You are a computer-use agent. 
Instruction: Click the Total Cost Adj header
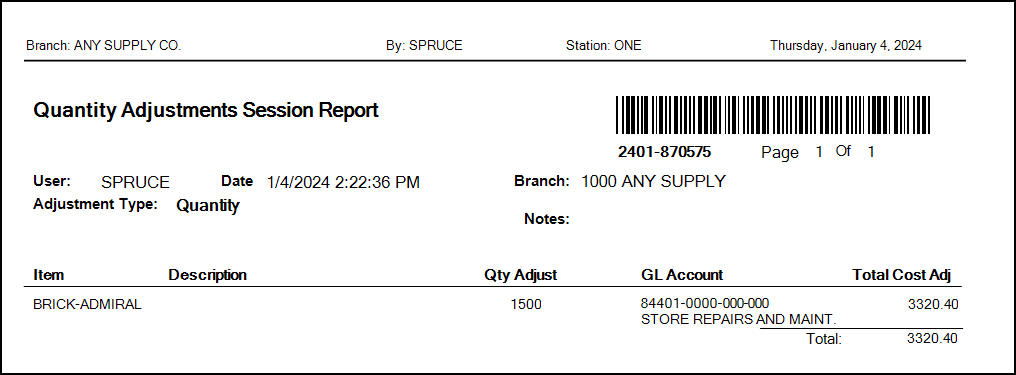[x=901, y=275]
